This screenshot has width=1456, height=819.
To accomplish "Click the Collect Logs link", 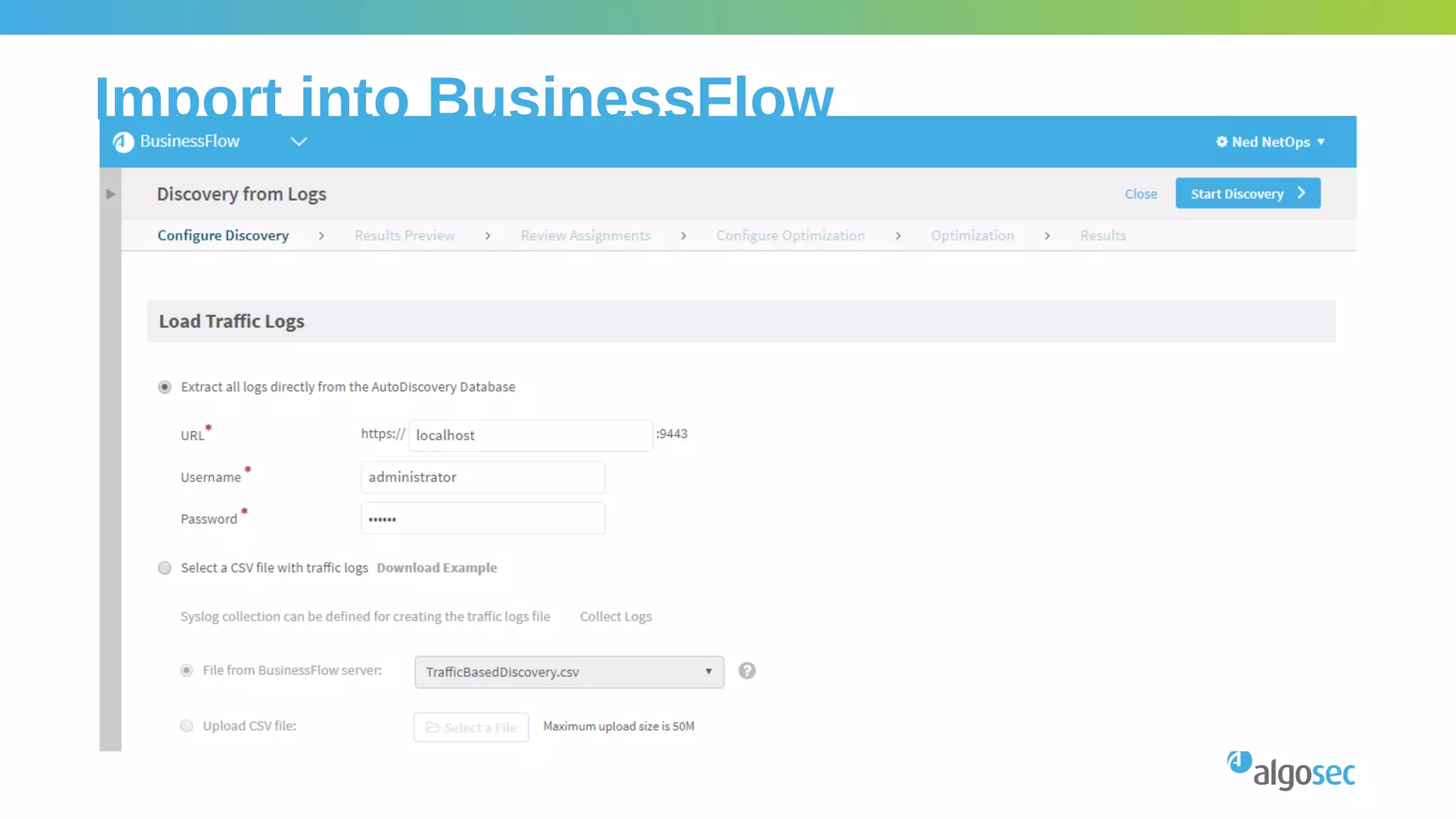I will (616, 616).
